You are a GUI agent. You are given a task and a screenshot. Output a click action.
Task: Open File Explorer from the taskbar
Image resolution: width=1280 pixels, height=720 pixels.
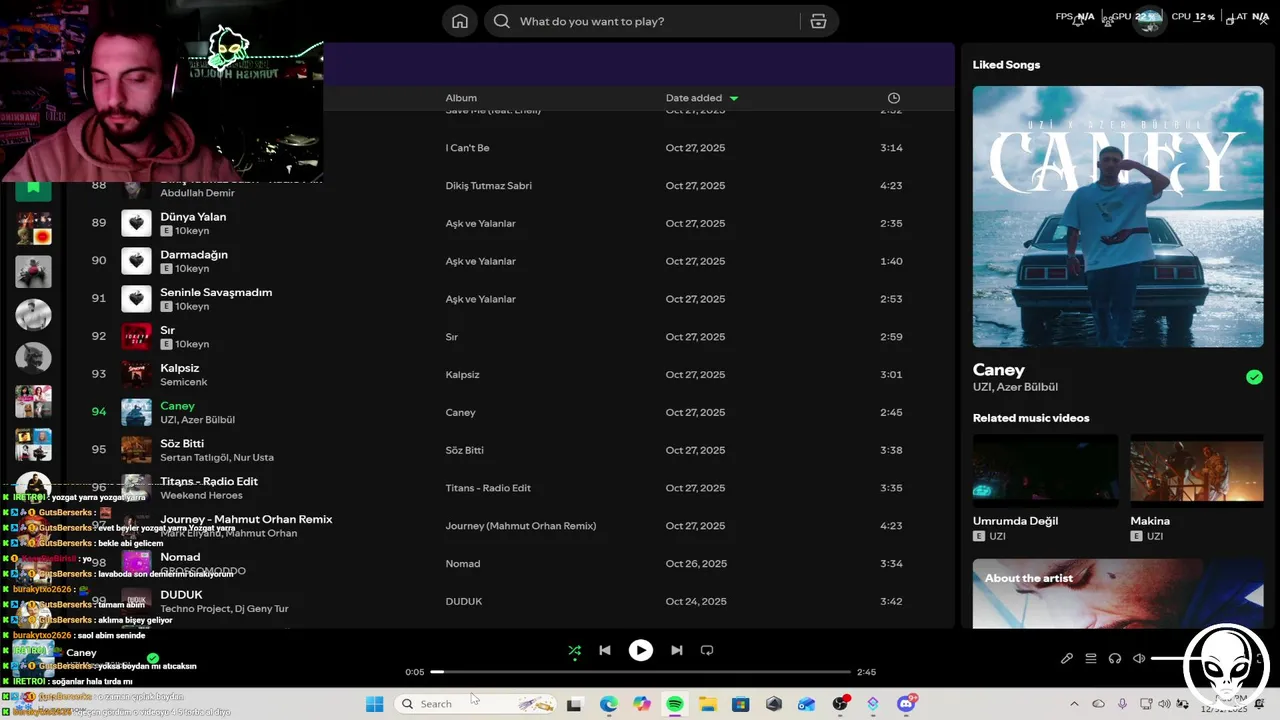707,704
